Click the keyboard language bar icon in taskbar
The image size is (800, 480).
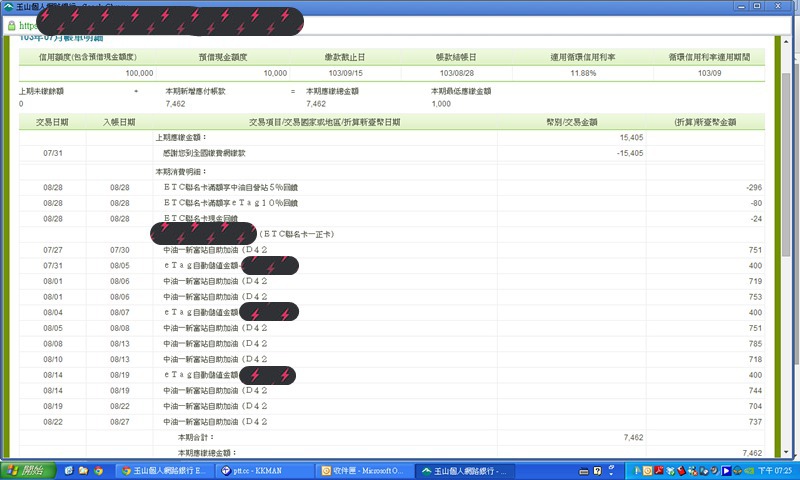point(585,471)
